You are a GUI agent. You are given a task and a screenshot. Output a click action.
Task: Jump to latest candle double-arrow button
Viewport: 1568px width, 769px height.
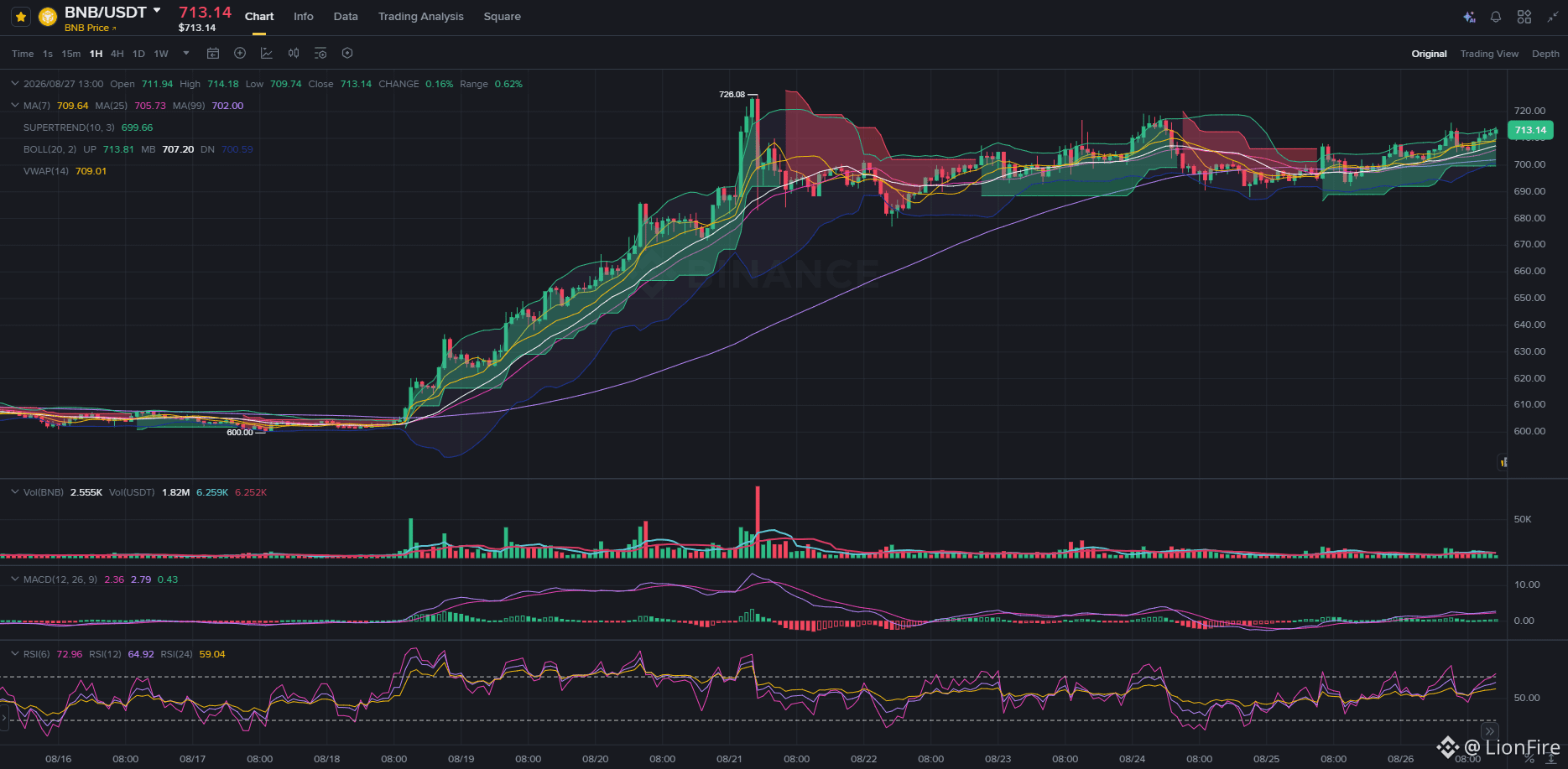pos(1490,731)
